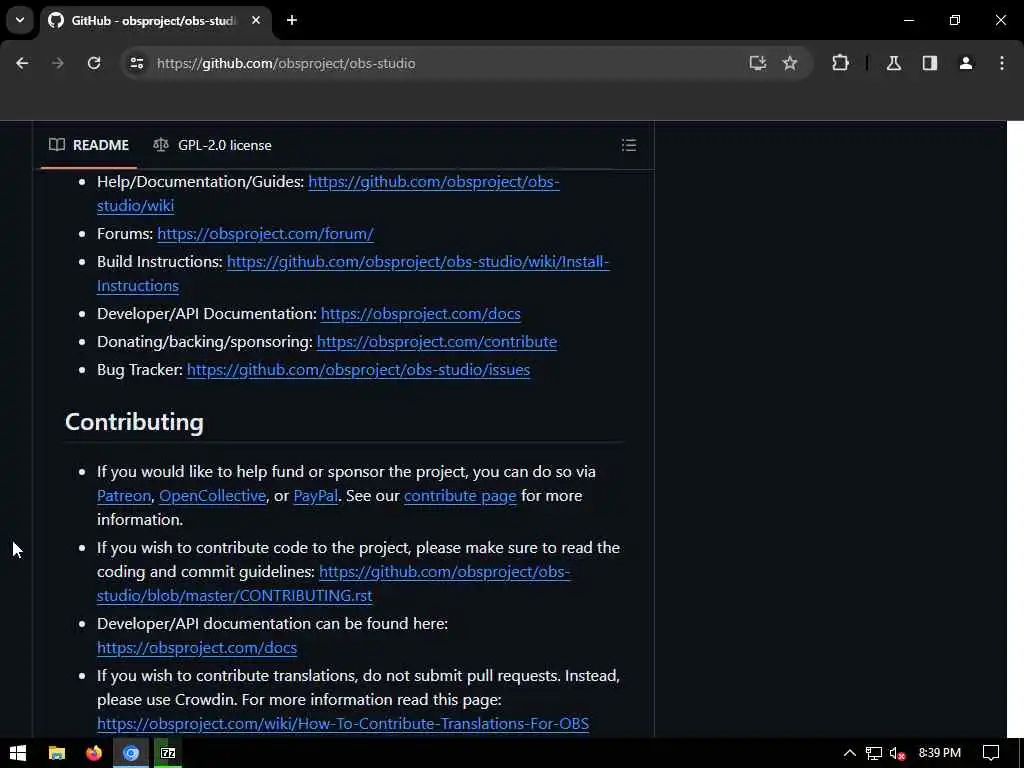This screenshot has height=768, width=1024.
Task: Open the CONTRIBUTING.rst guidelines link
Action: point(334,584)
